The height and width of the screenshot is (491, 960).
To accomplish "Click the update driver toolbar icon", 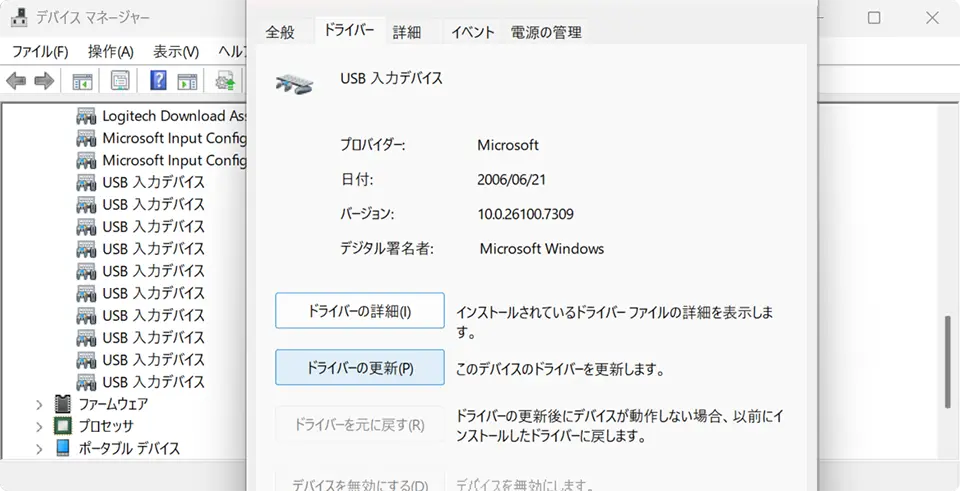I will coord(226,81).
